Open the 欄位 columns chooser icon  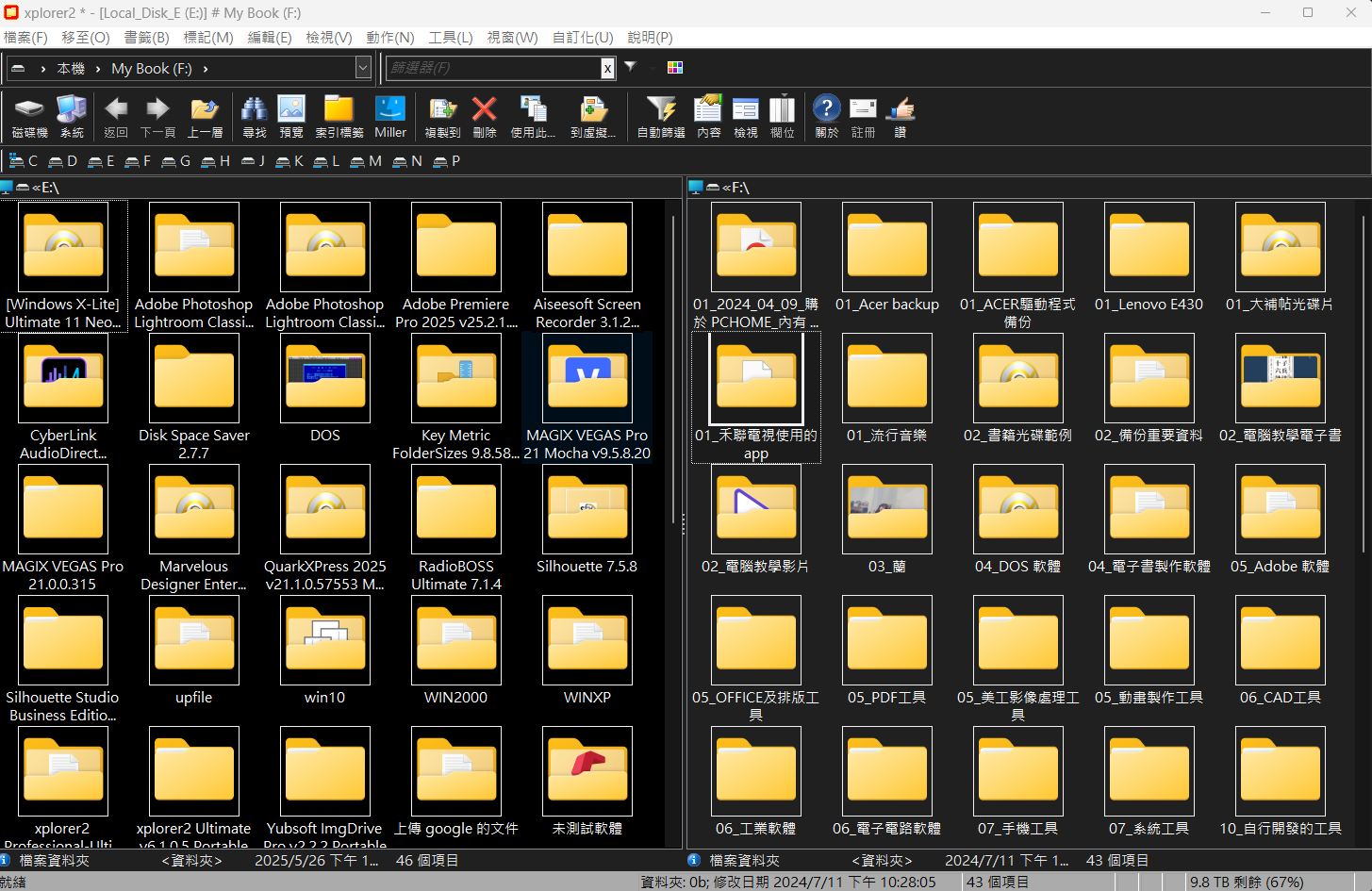(x=782, y=117)
